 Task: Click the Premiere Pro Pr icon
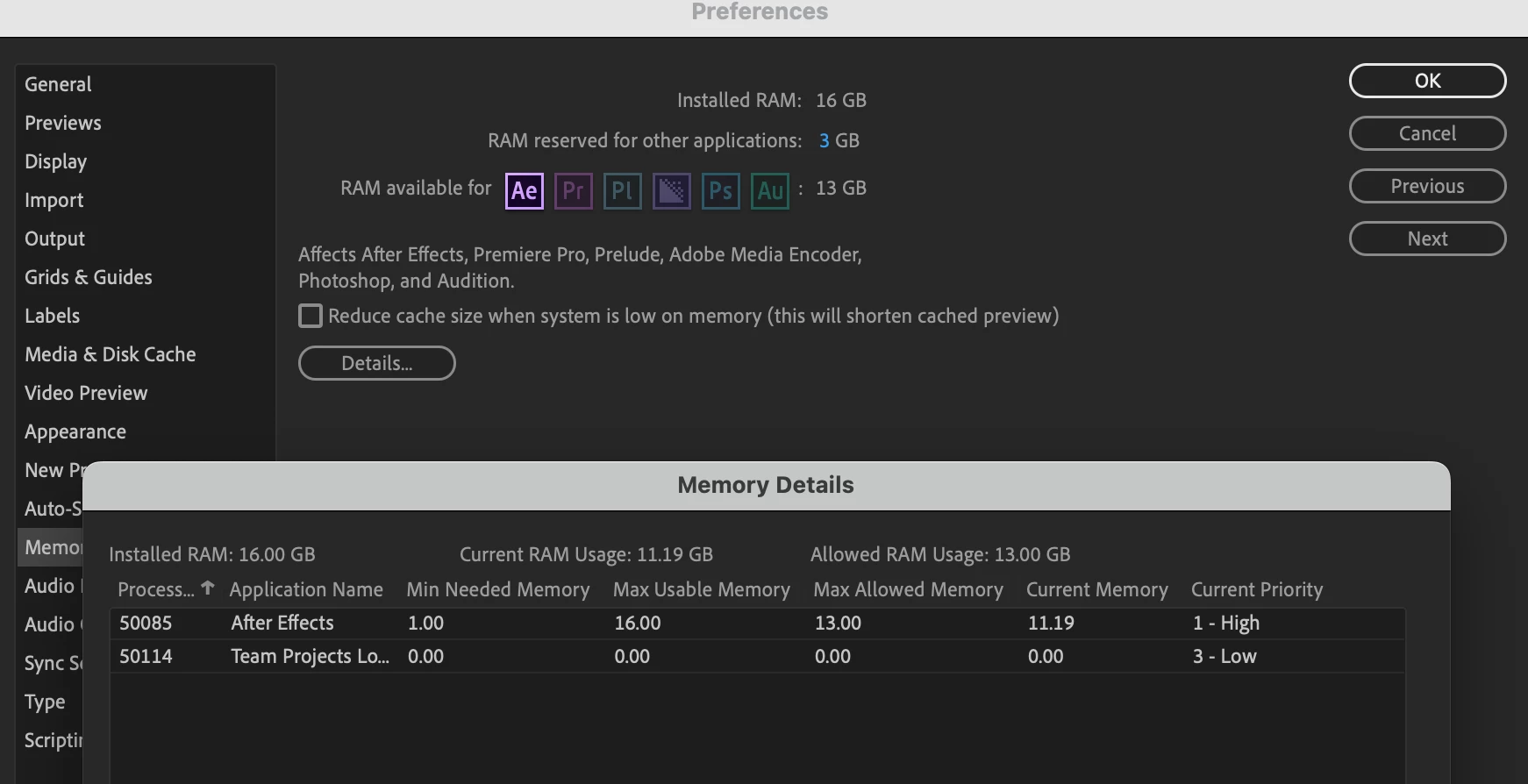click(574, 191)
